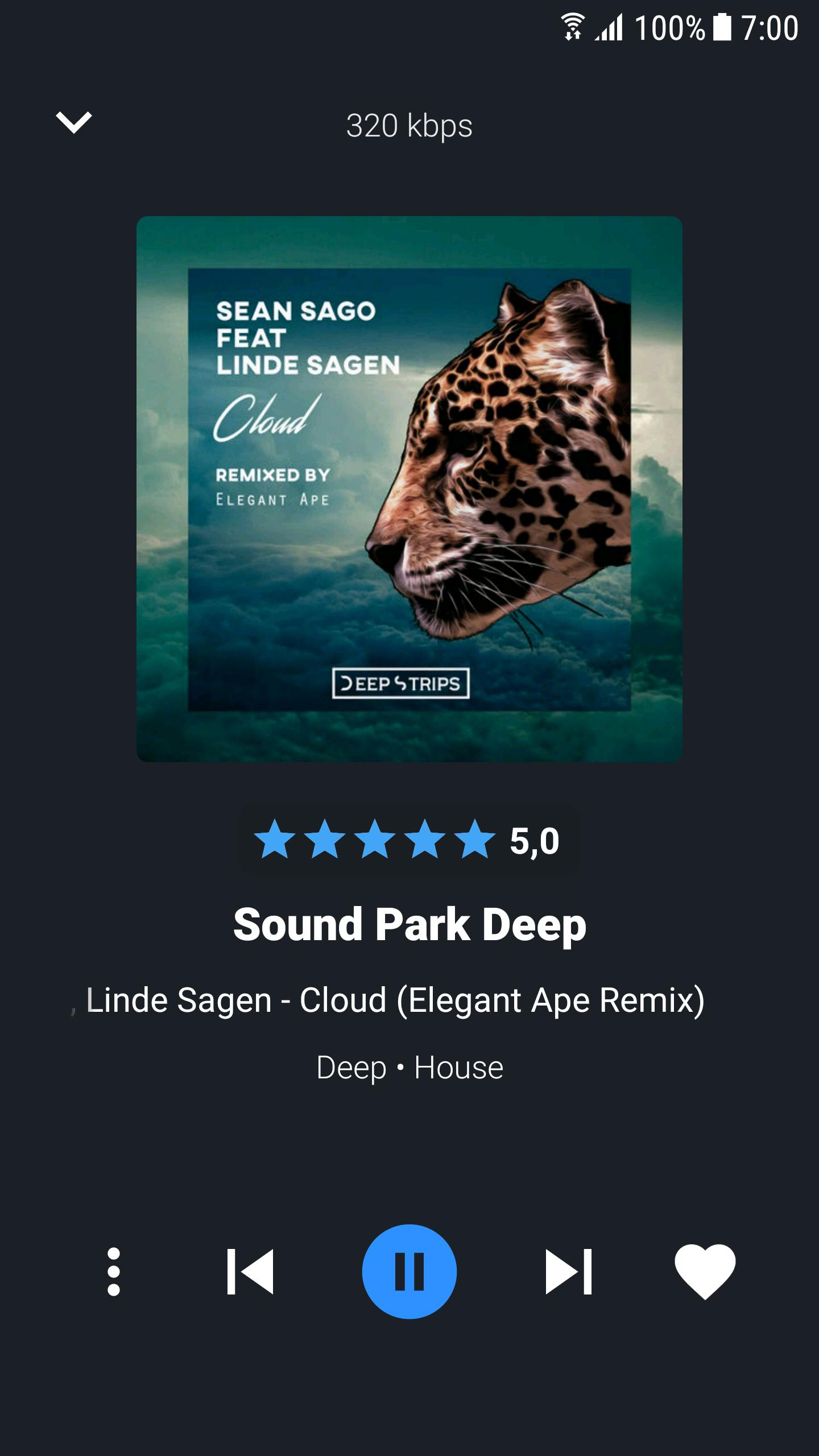Pause playback with the blue button
The image size is (819, 1456).
(409, 1272)
